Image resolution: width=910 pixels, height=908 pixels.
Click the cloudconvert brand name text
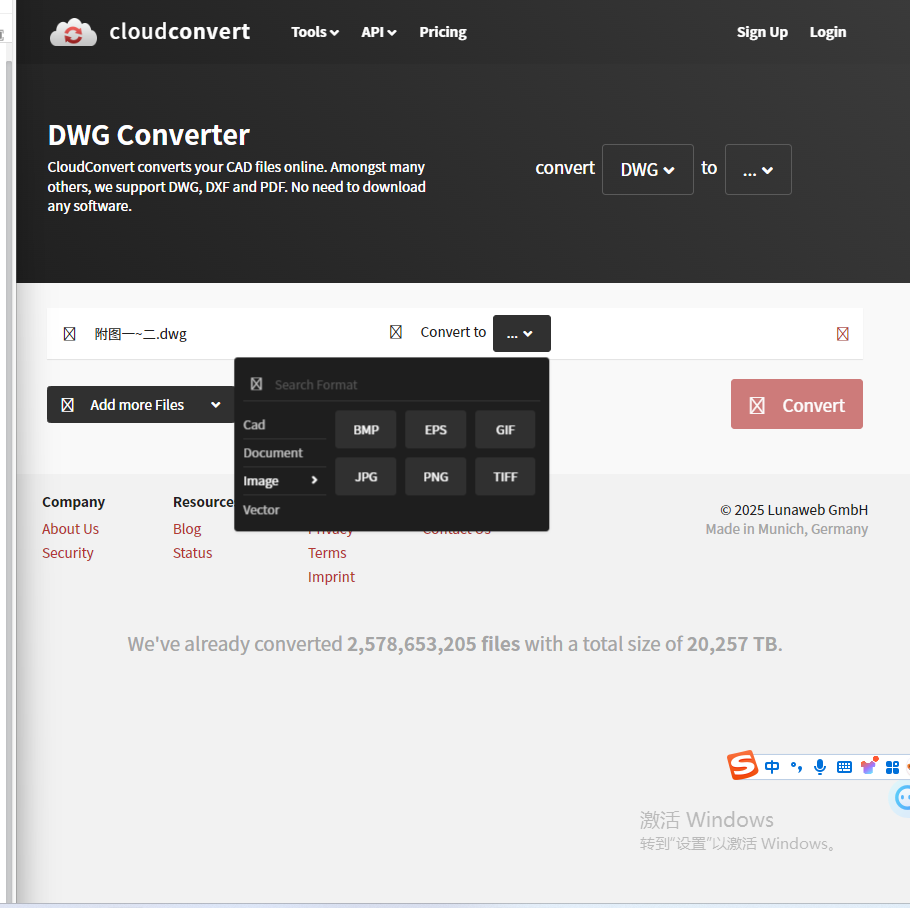click(x=179, y=31)
